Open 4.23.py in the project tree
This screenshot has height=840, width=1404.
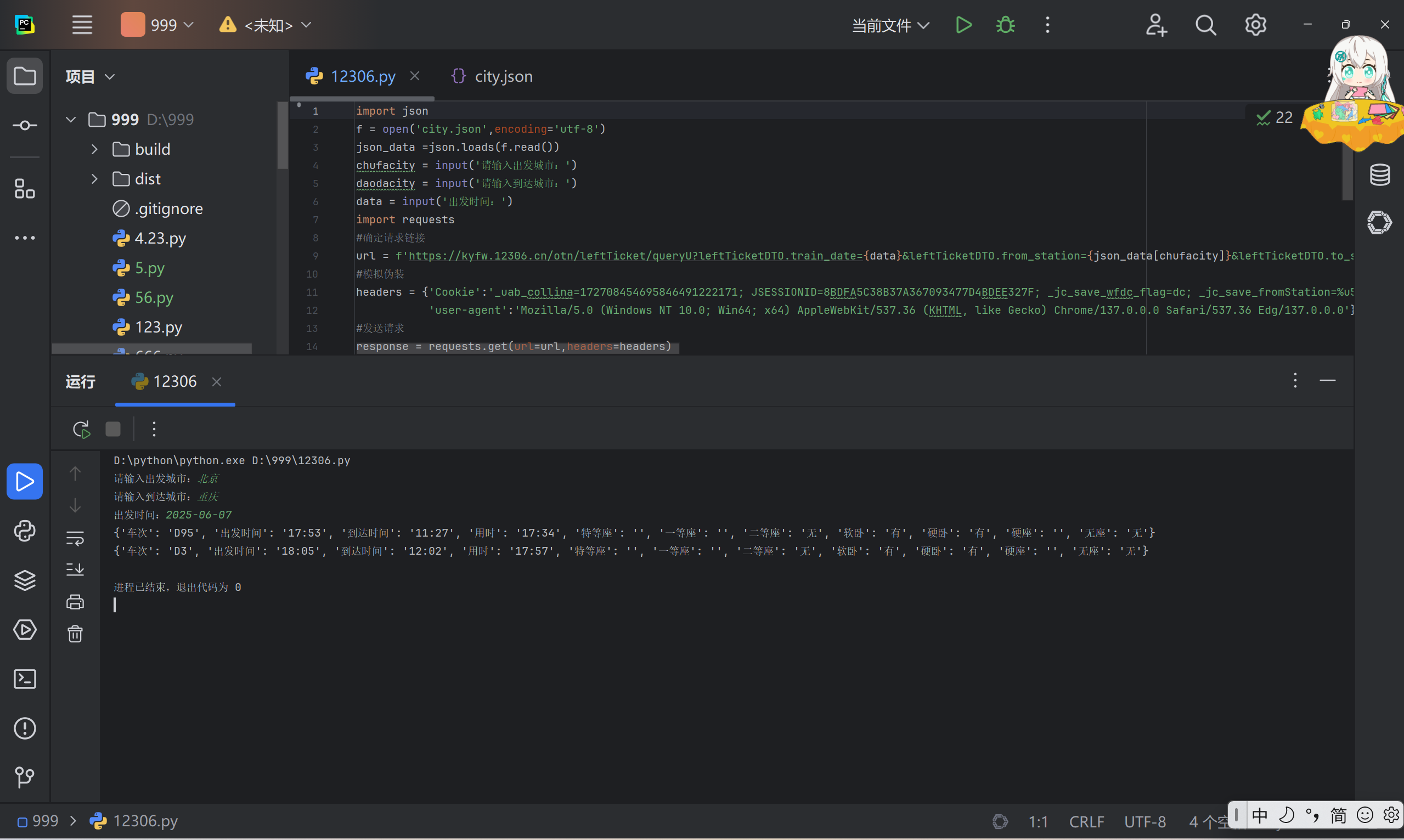pos(160,238)
